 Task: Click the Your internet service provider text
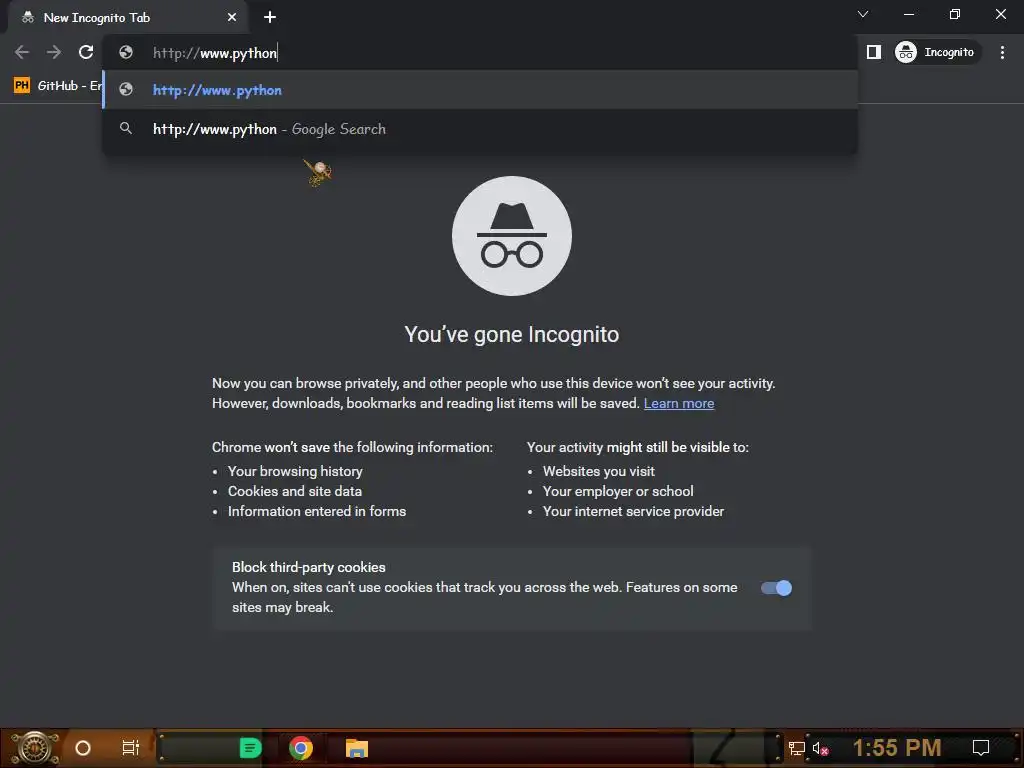point(633,511)
